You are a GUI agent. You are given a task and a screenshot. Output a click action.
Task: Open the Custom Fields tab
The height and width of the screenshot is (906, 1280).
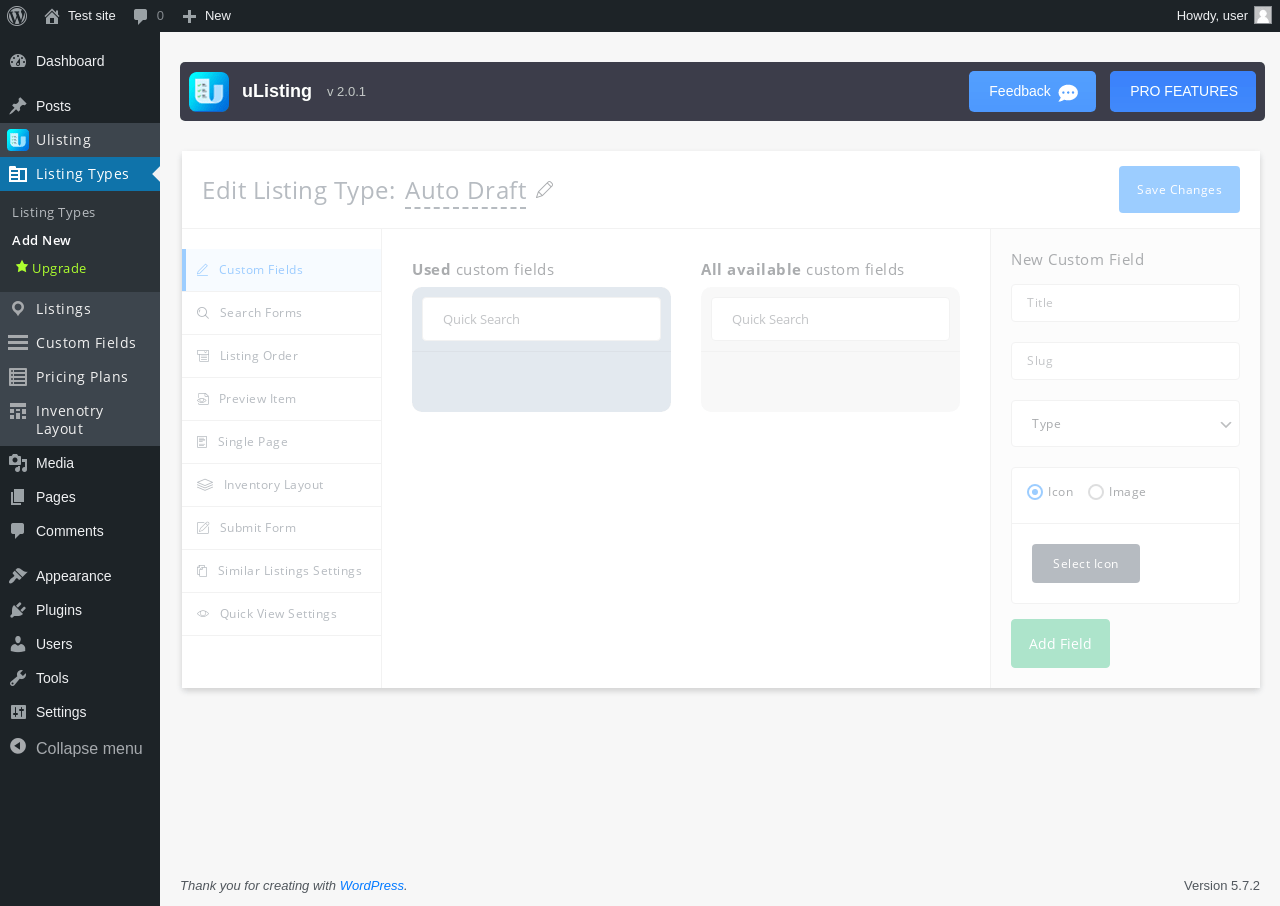pyautogui.click(x=282, y=270)
